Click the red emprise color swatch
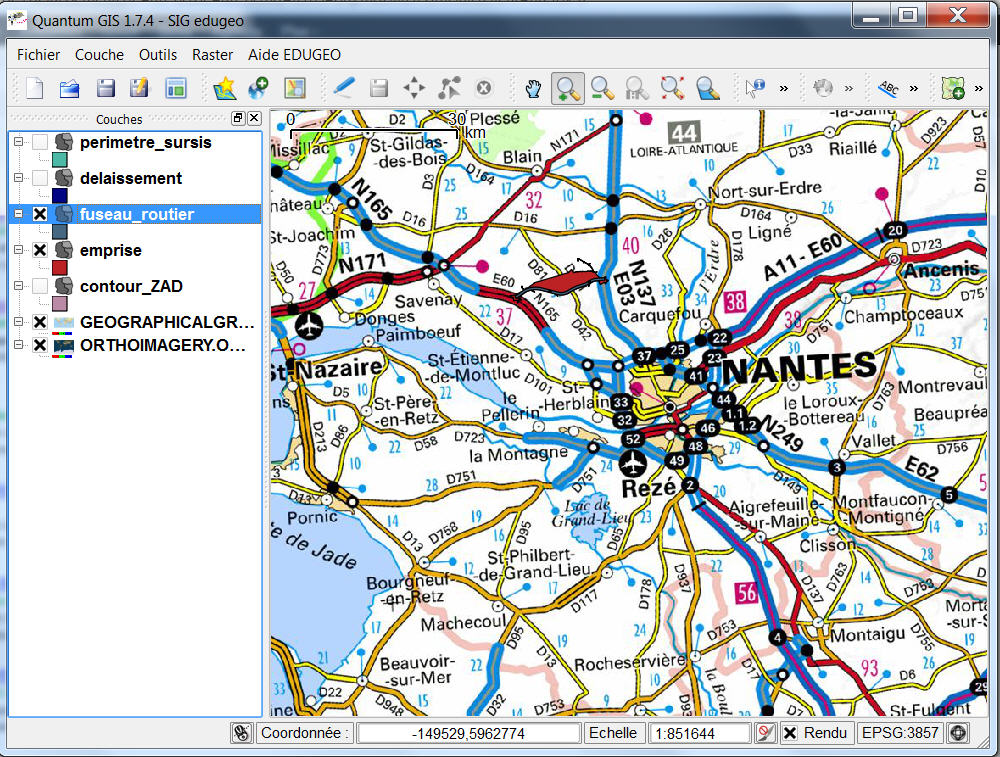This screenshot has height=757, width=1000. click(59, 268)
